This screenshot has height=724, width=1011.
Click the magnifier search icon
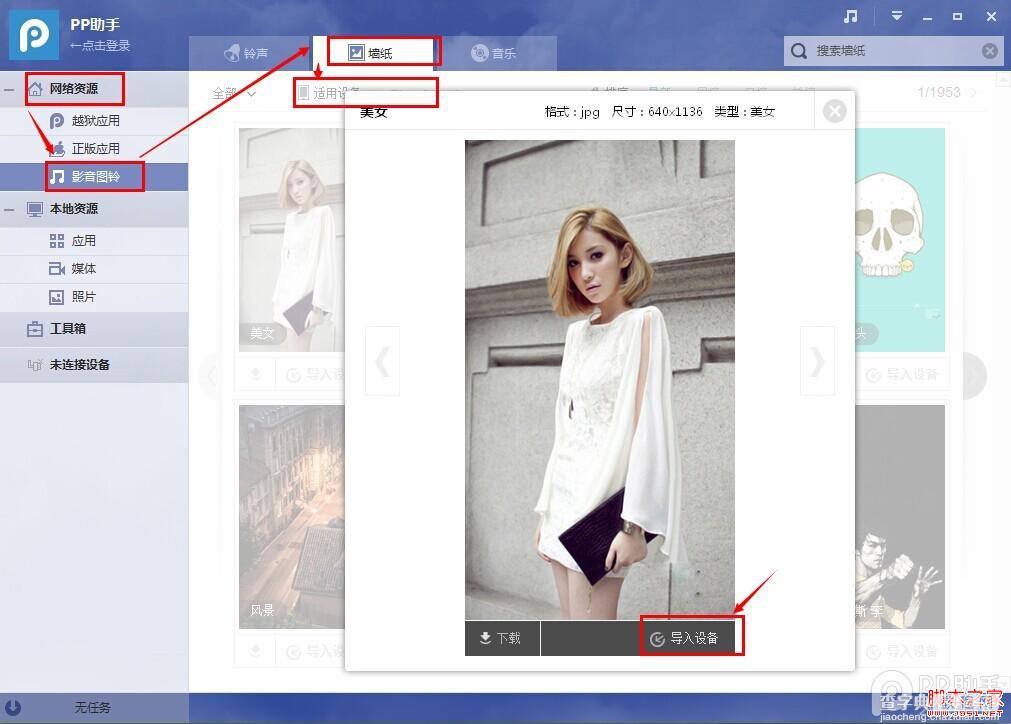click(x=798, y=51)
